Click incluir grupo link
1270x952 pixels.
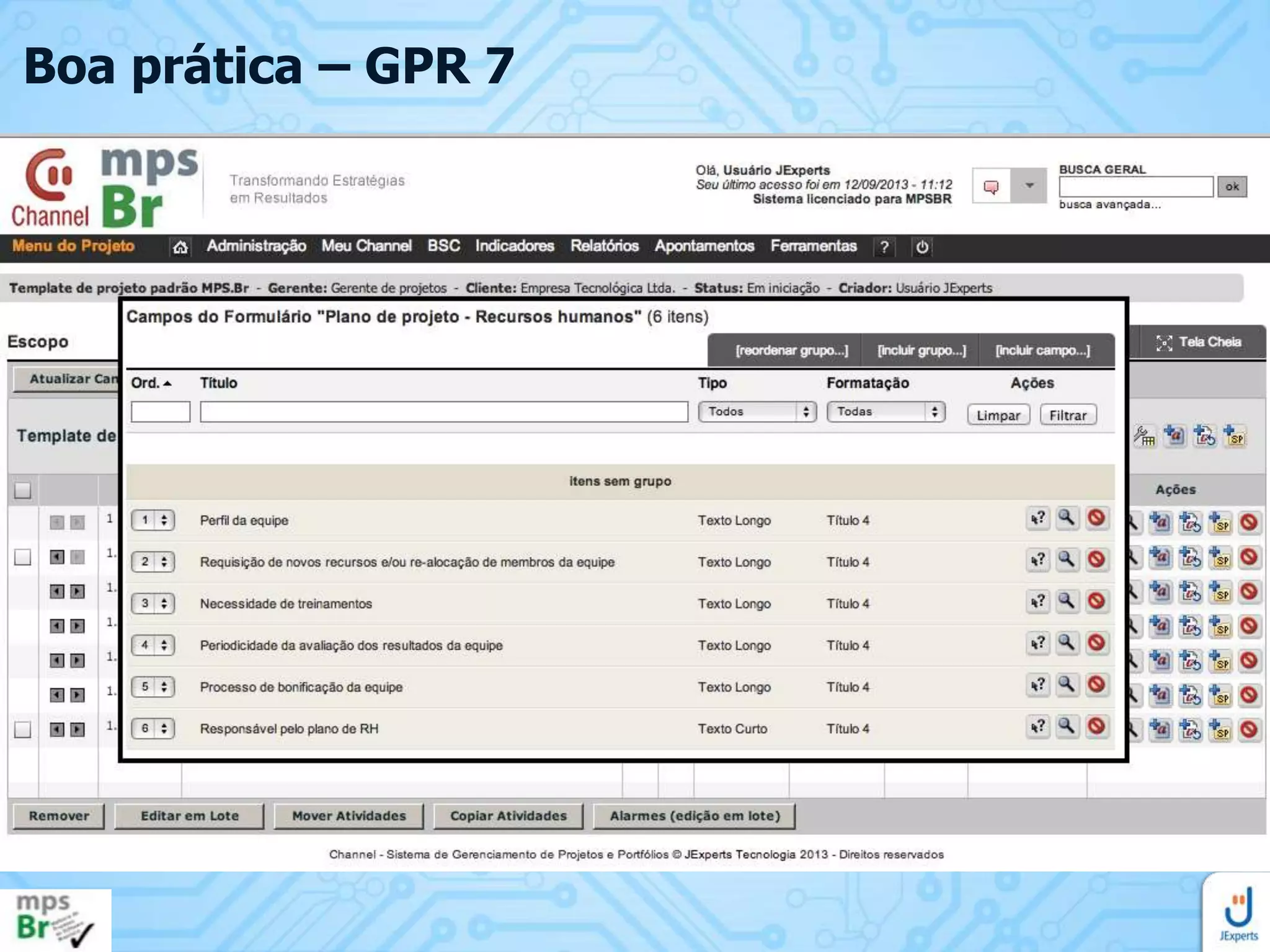[921, 351]
